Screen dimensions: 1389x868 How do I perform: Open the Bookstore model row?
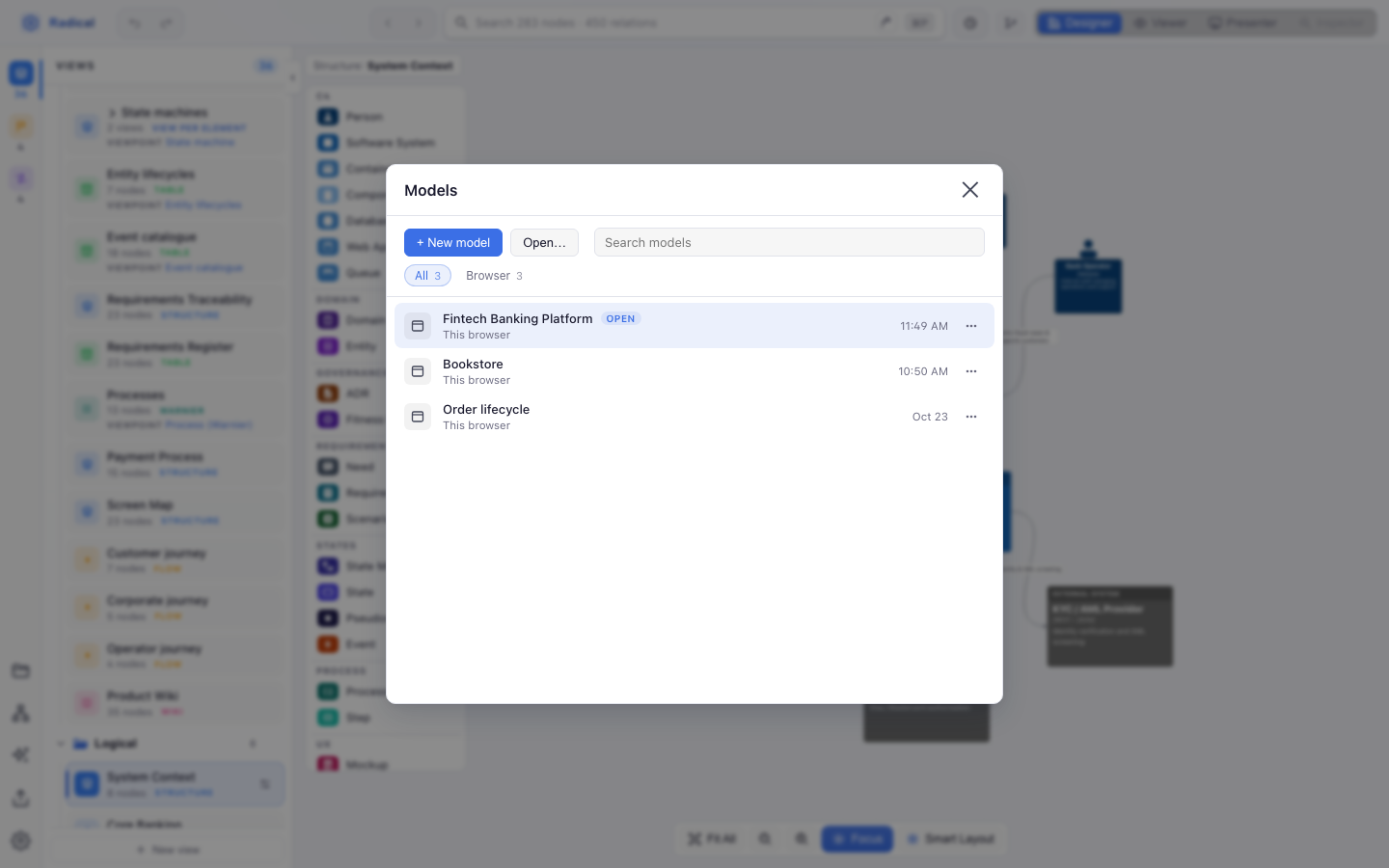click(x=694, y=371)
